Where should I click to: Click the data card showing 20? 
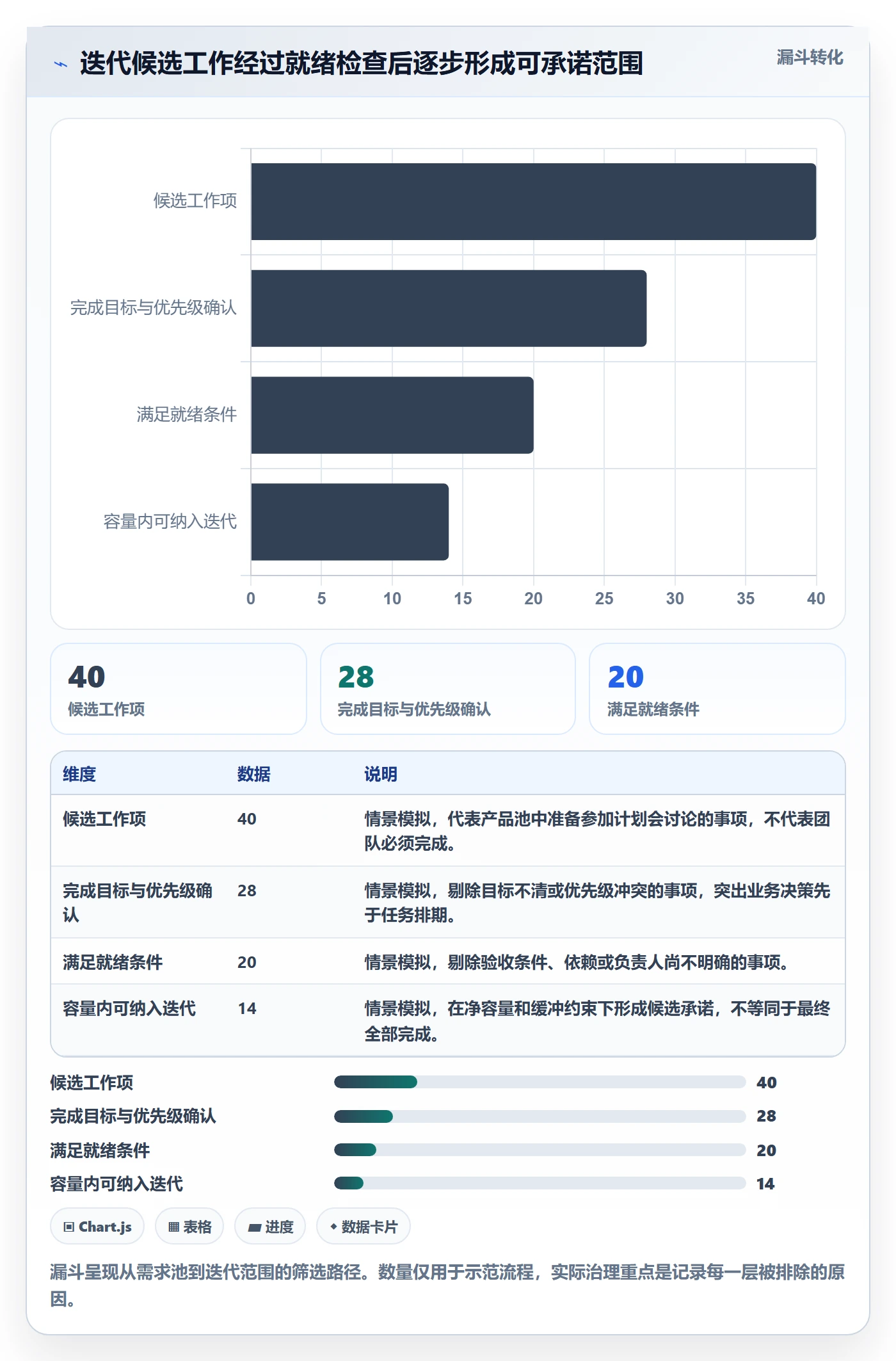tap(717, 689)
